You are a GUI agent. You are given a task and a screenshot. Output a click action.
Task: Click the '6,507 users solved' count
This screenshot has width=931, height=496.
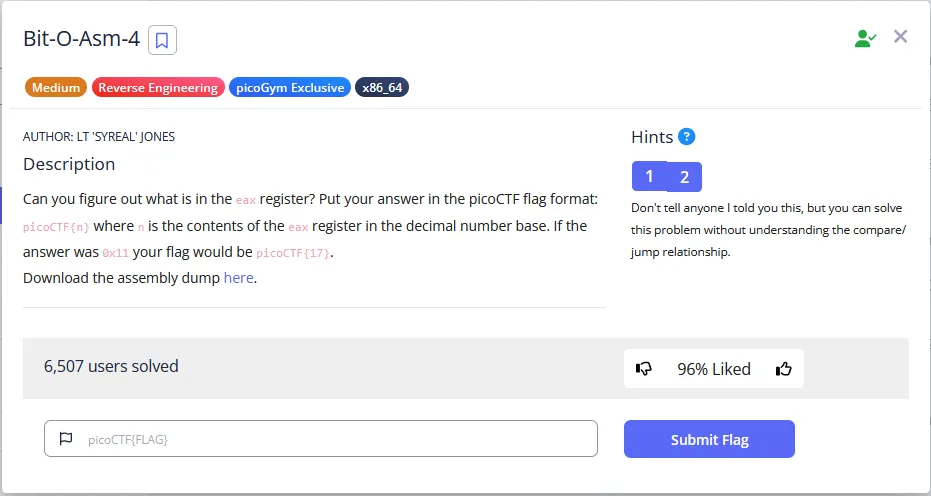click(111, 366)
